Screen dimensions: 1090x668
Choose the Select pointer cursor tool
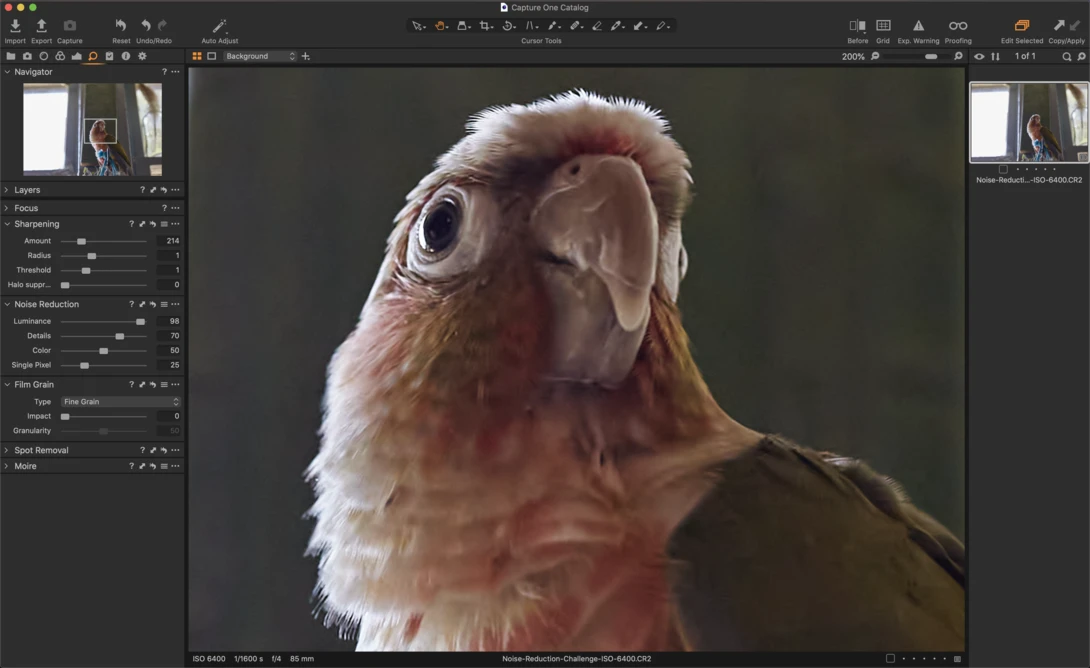click(418, 26)
